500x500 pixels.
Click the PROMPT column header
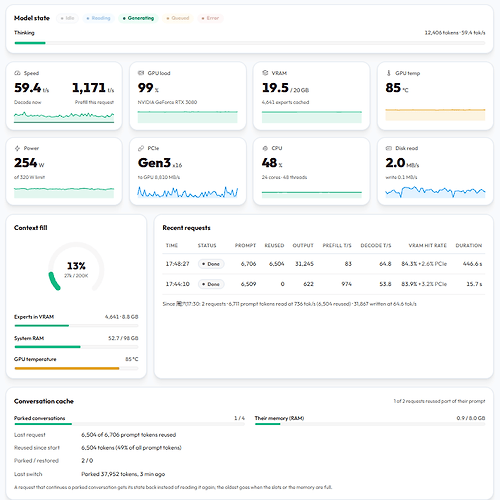click(245, 246)
